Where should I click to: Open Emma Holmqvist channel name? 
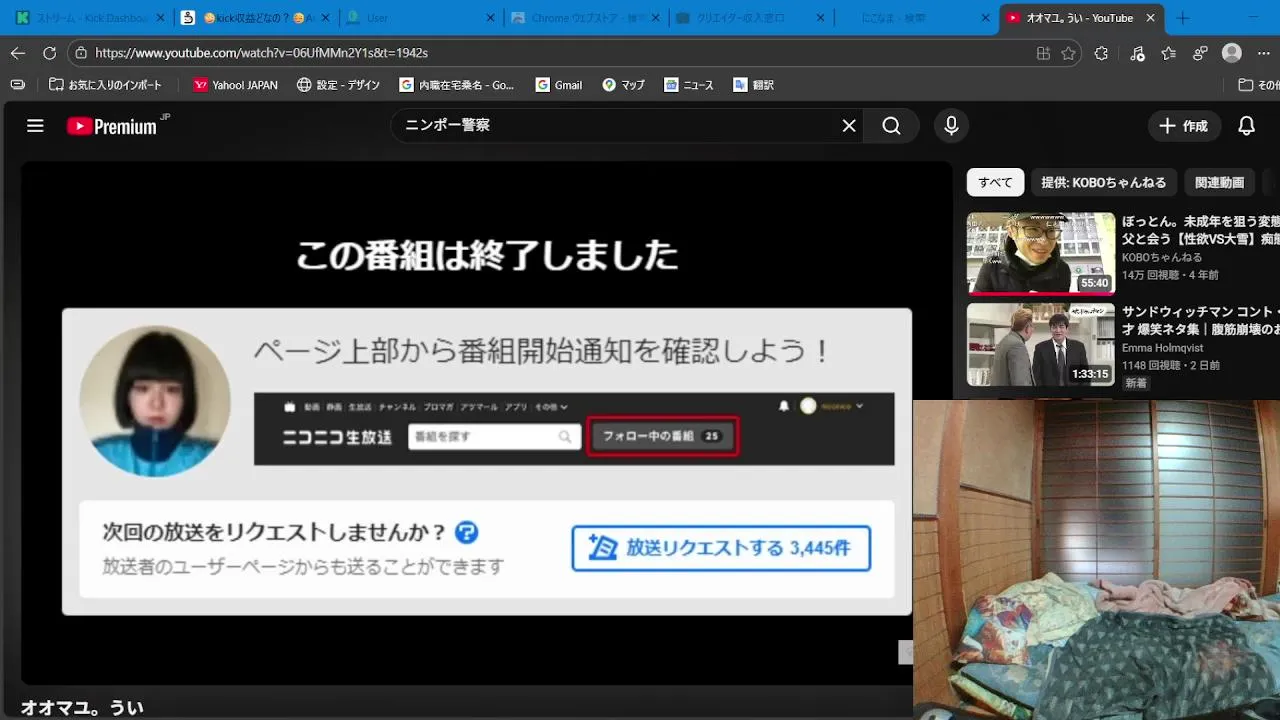pyautogui.click(x=1163, y=348)
